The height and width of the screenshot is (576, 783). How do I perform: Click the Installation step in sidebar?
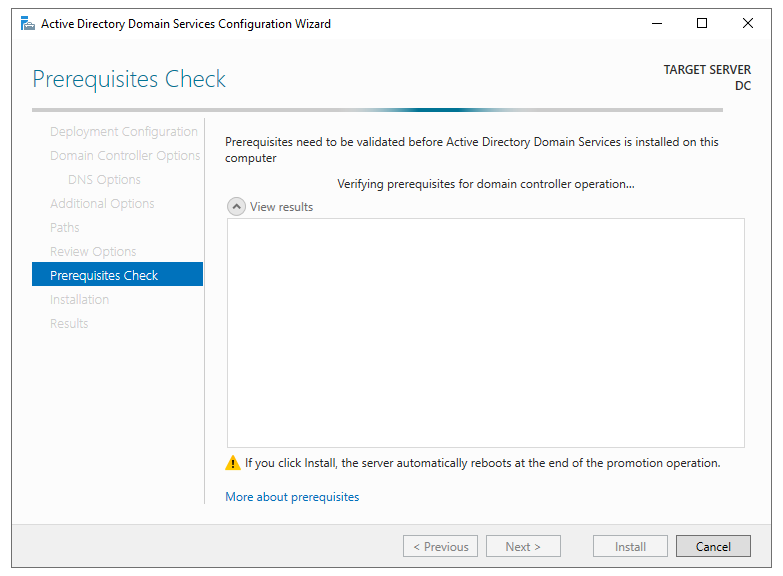coord(79,299)
